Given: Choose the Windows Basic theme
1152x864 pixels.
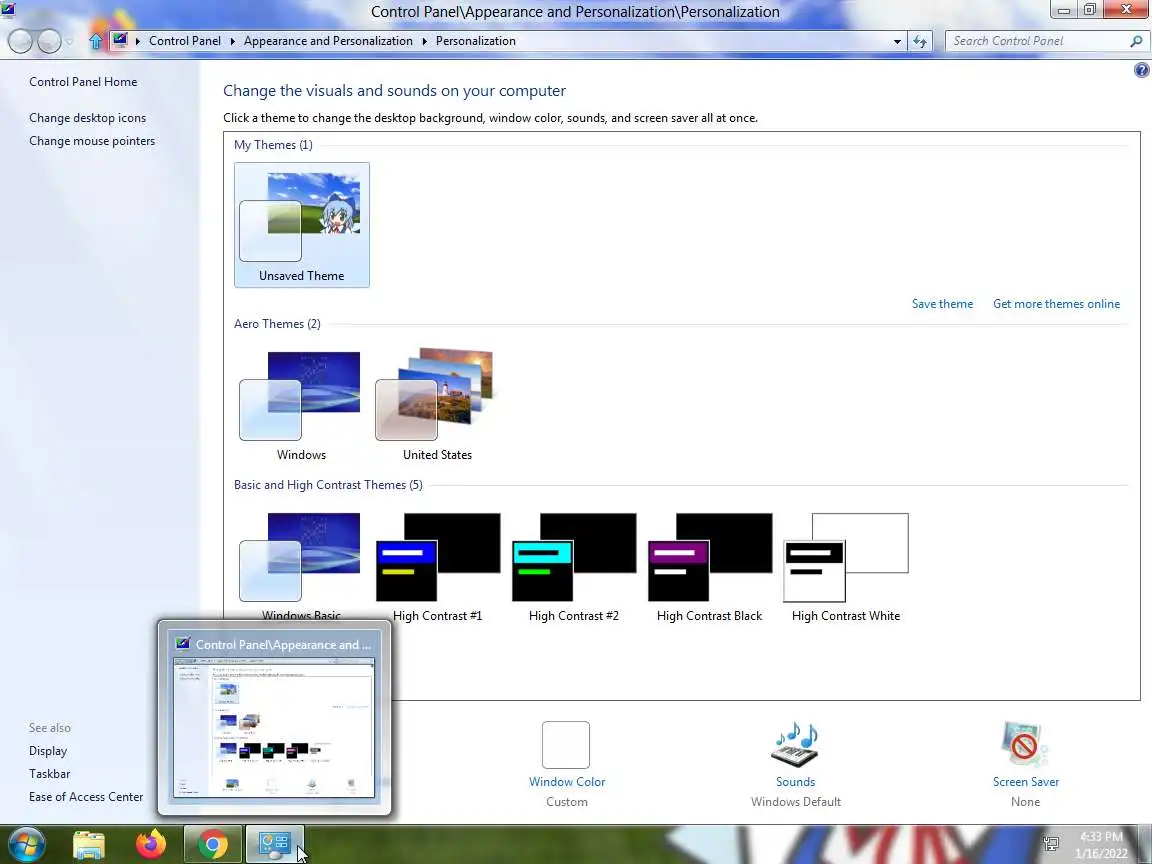Looking at the screenshot, I should 301,566.
